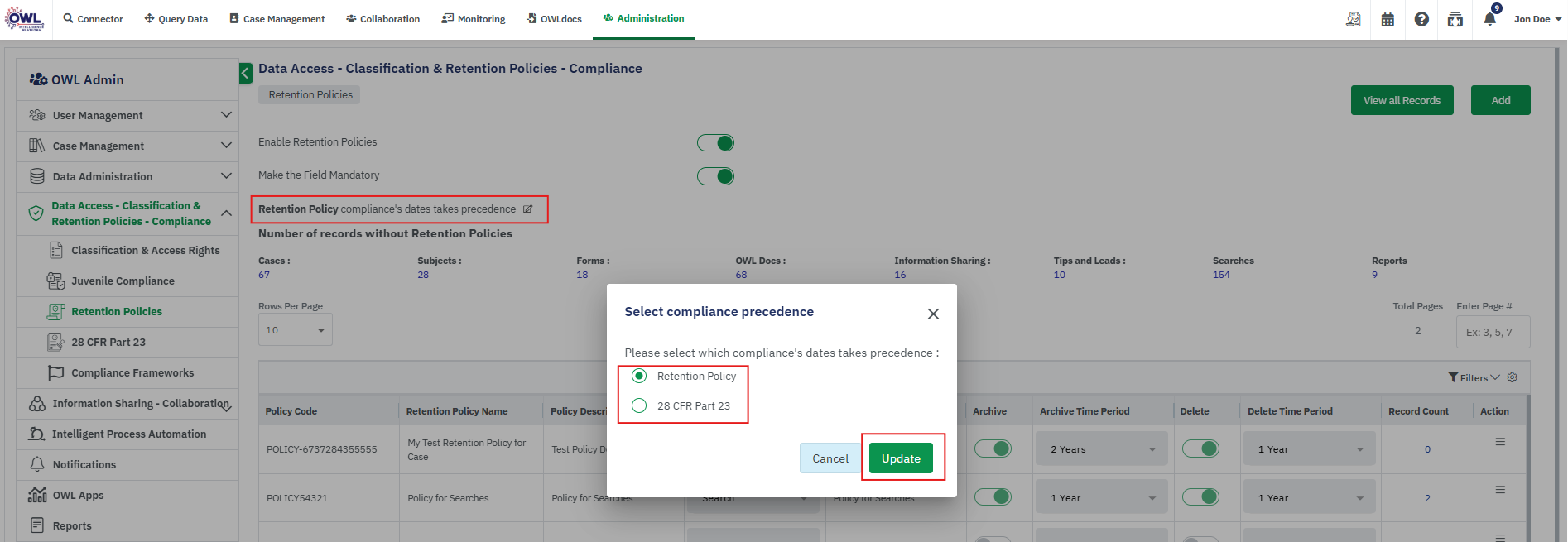1568x542 pixels.
Task: Open the notifications bell icon
Action: tap(1489, 19)
